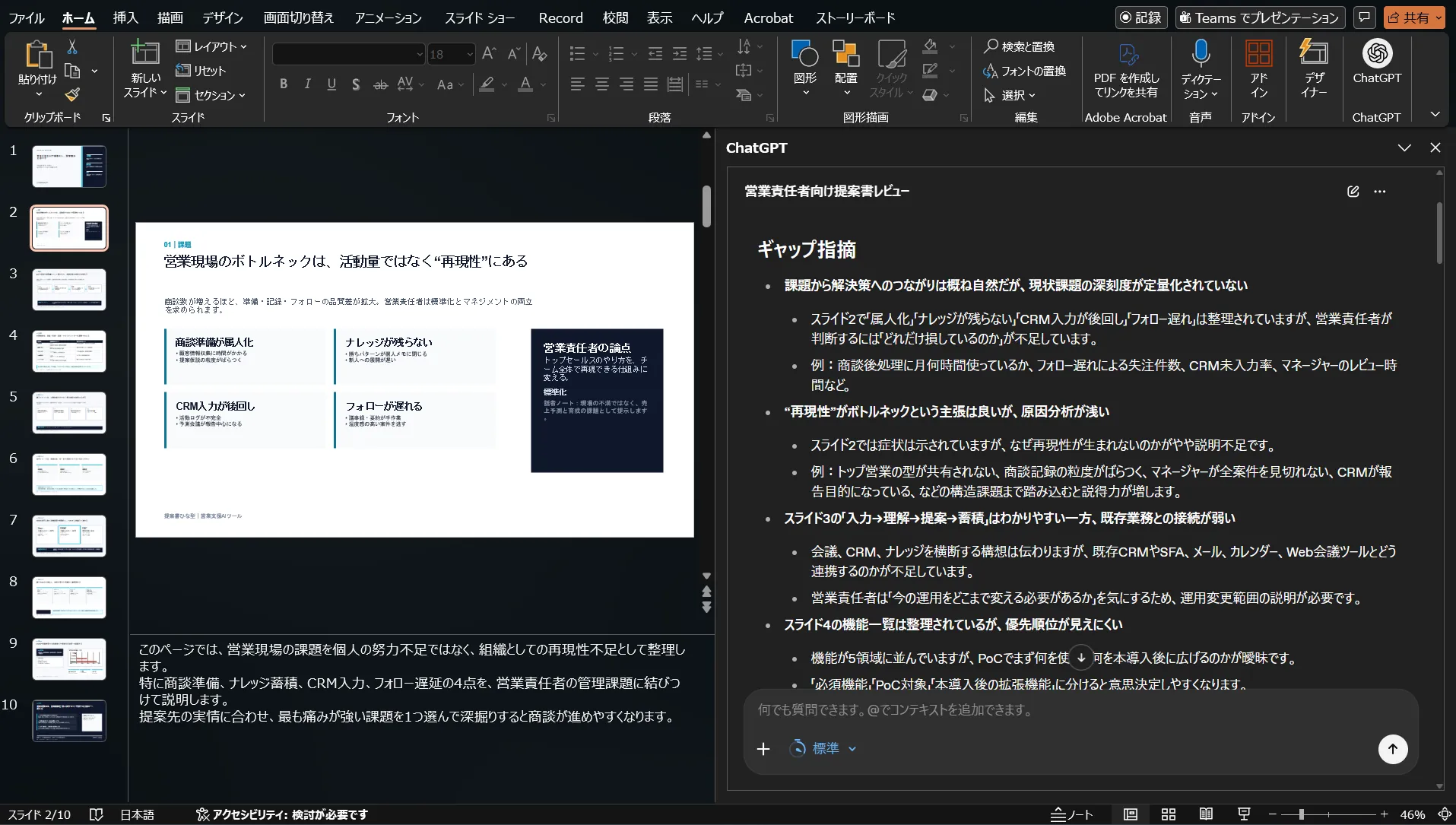
Task: Switch to reading view icon
Action: [1206, 814]
